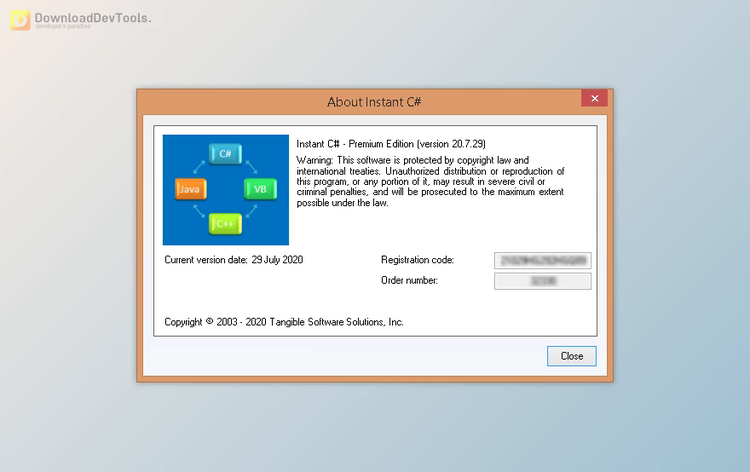750x472 pixels.
Task: Click the C++ block in the logo
Action: [225, 224]
